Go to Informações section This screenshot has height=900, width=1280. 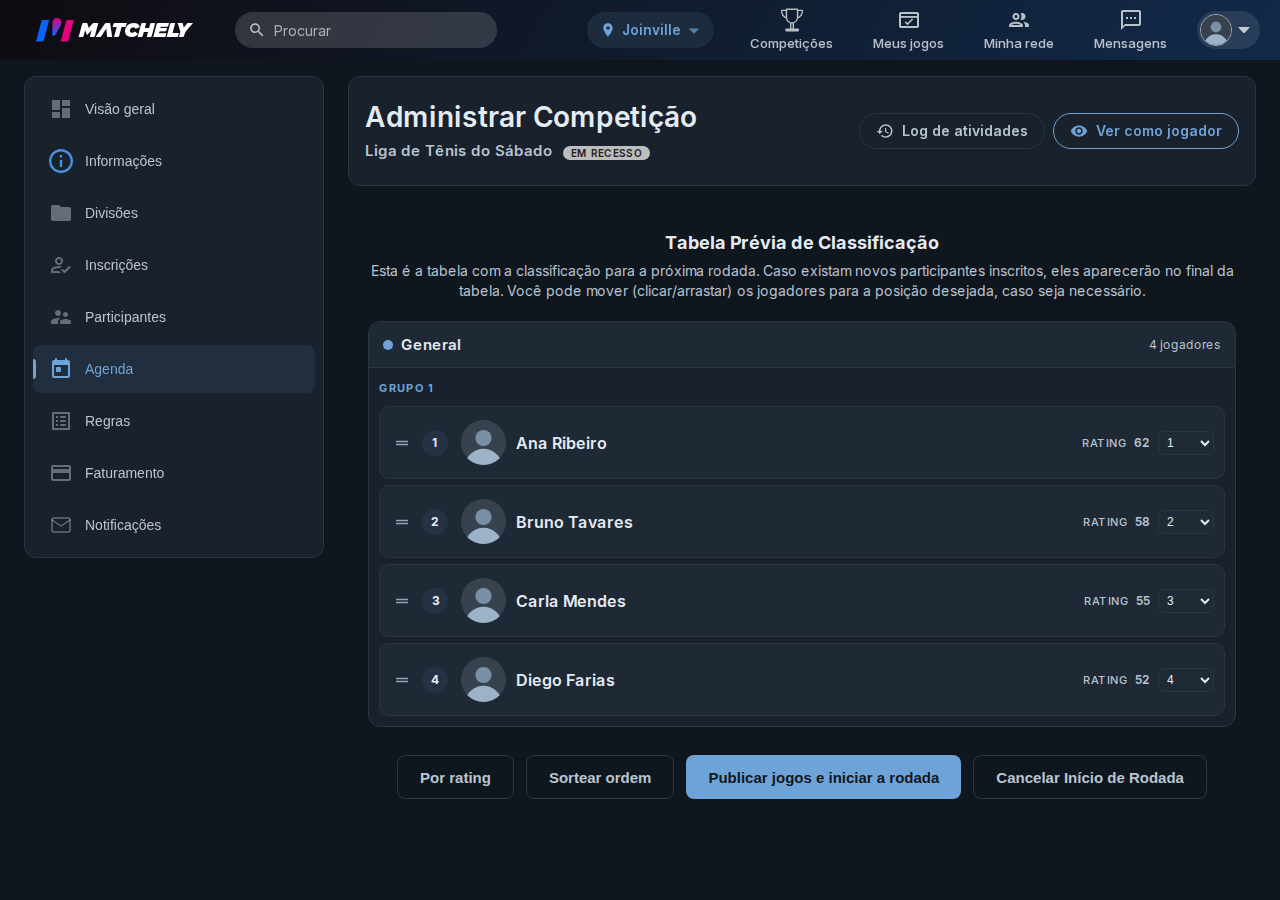tap(174, 161)
